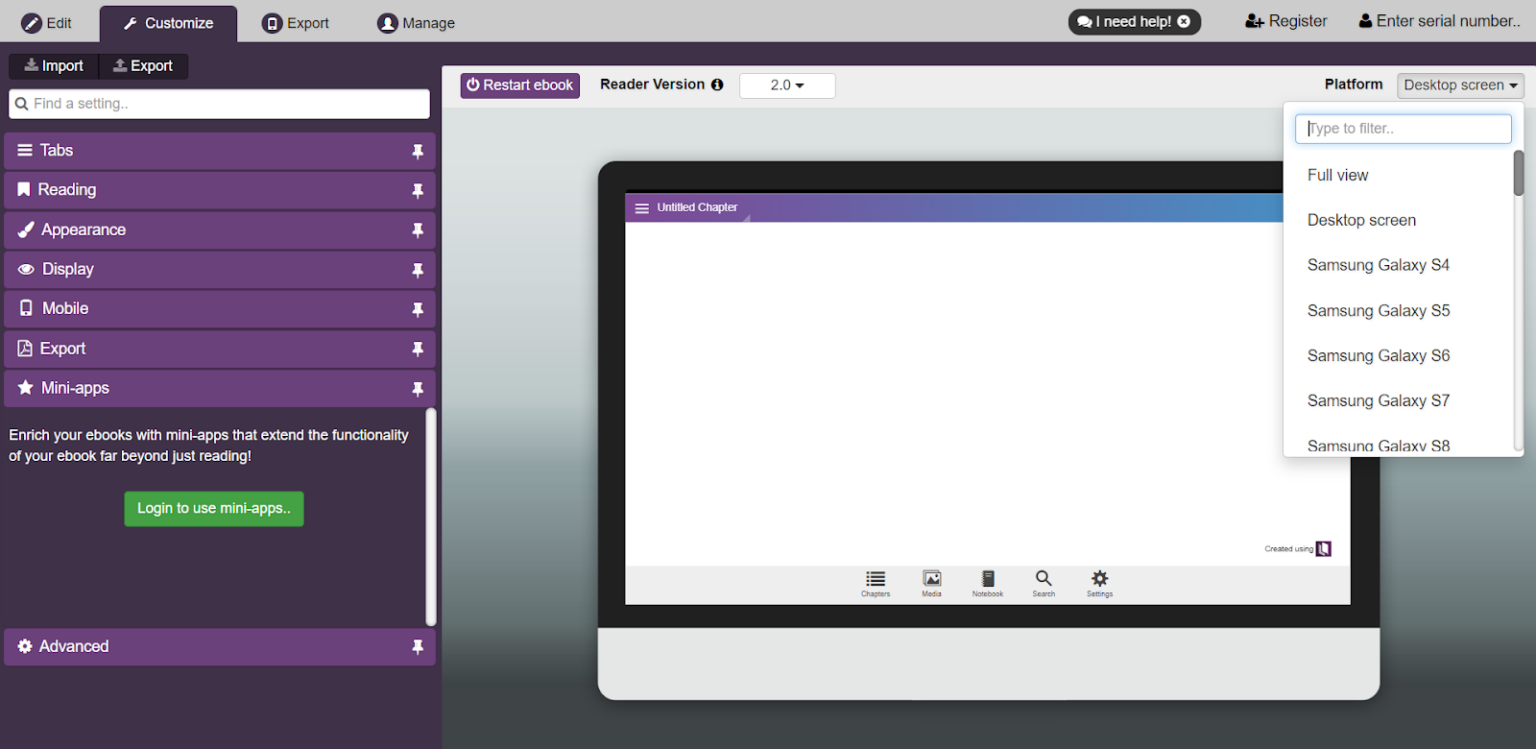The height and width of the screenshot is (749, 1536).
Task: Click the Restart ebook button
Action: [519, 85]
